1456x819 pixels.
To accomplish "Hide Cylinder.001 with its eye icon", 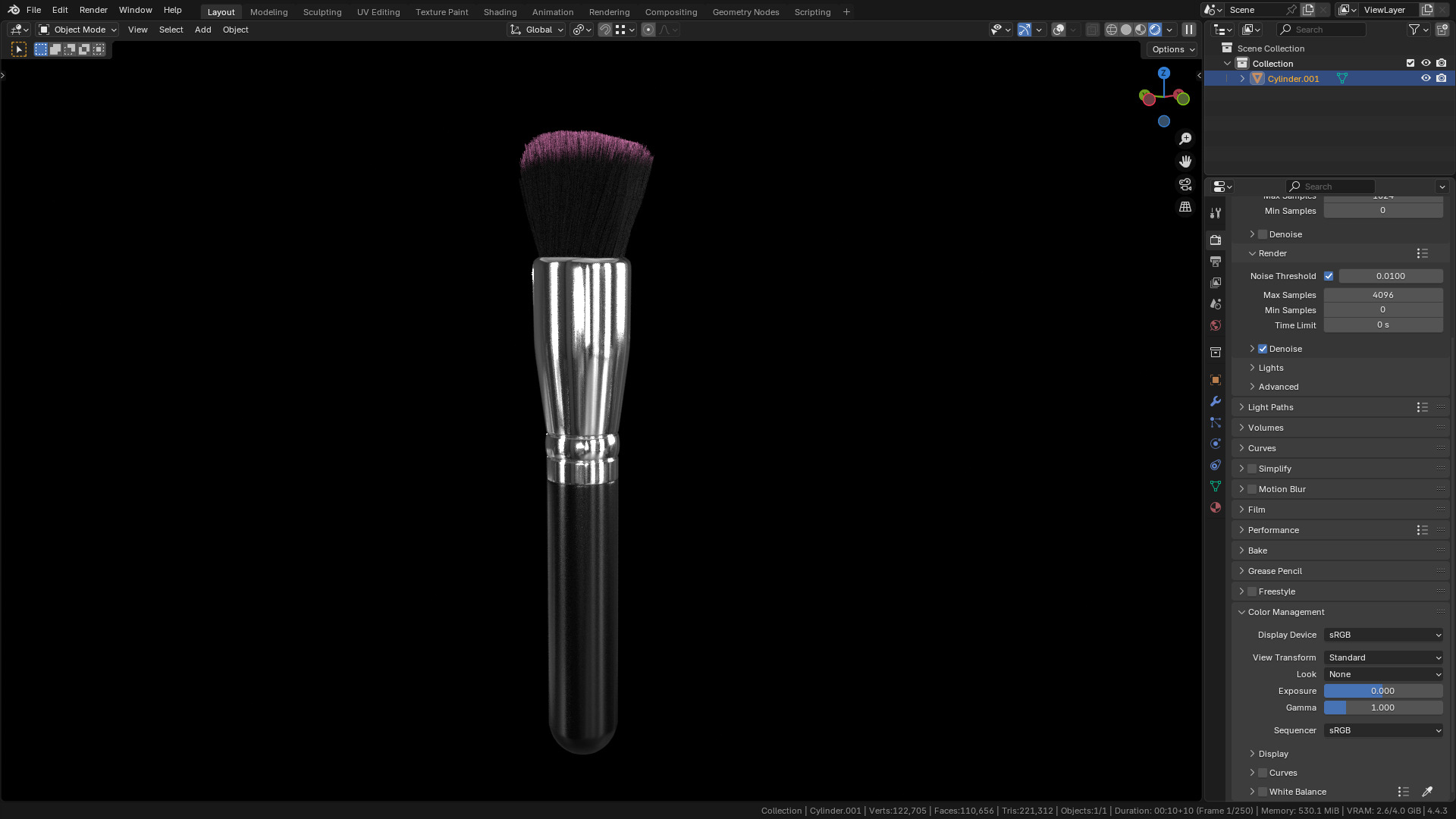I will pyautogui.click(x=1426, y=78).
